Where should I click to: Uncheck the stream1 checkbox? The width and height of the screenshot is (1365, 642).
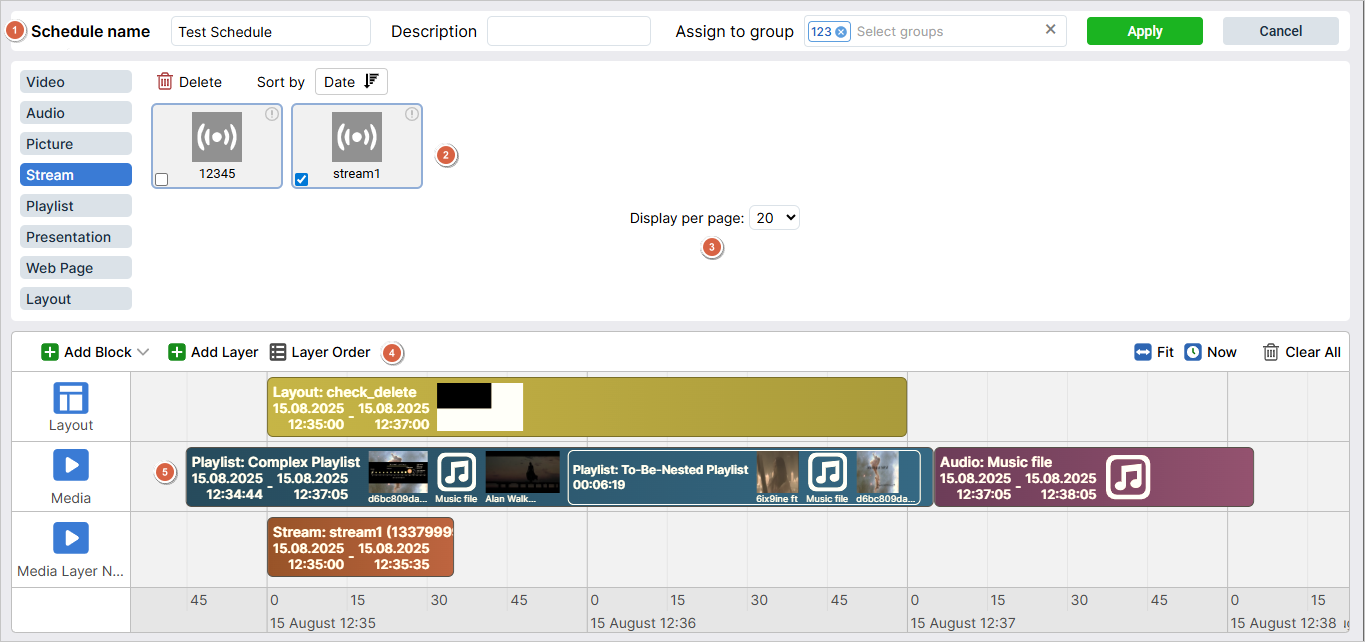(x=302, y=179)
